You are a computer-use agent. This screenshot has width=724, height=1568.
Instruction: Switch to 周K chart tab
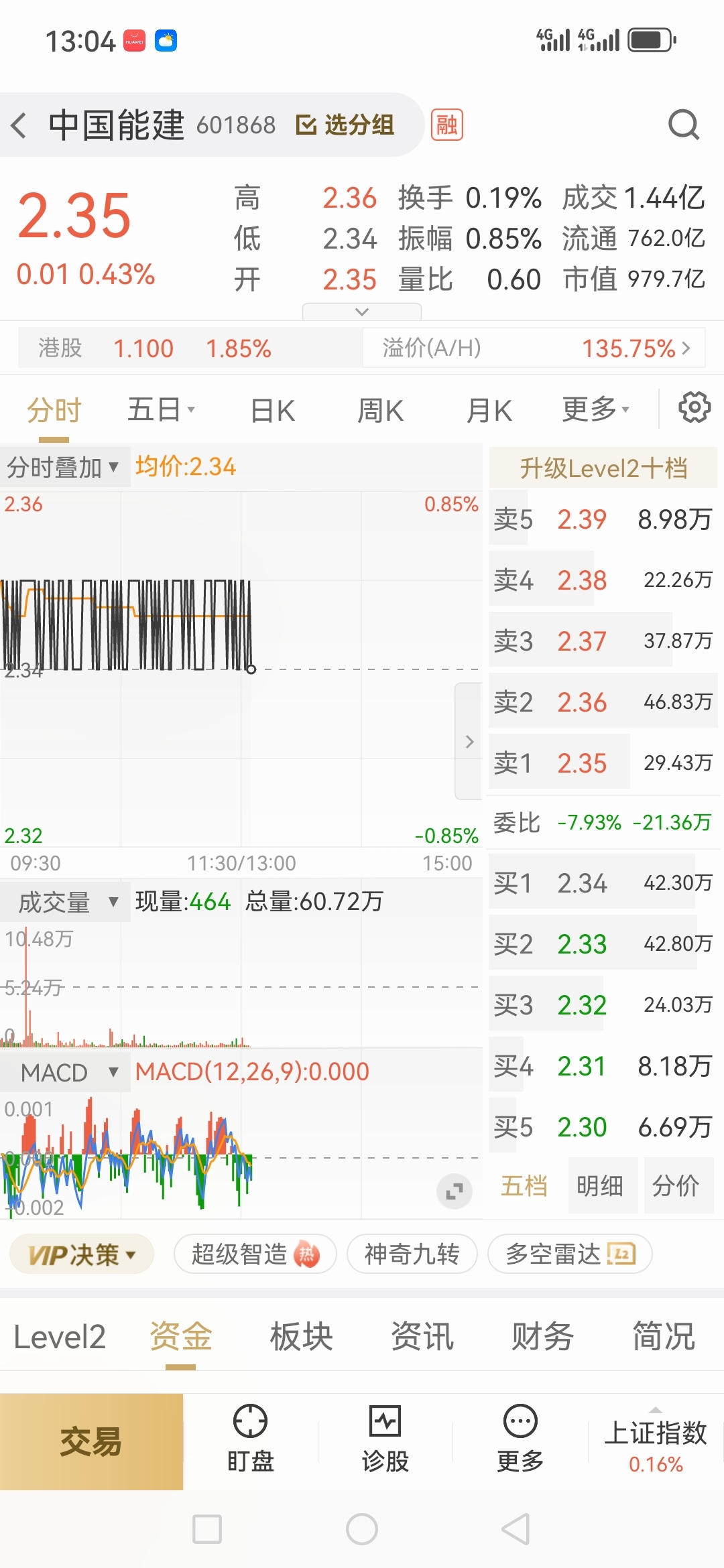coord(380,410)
